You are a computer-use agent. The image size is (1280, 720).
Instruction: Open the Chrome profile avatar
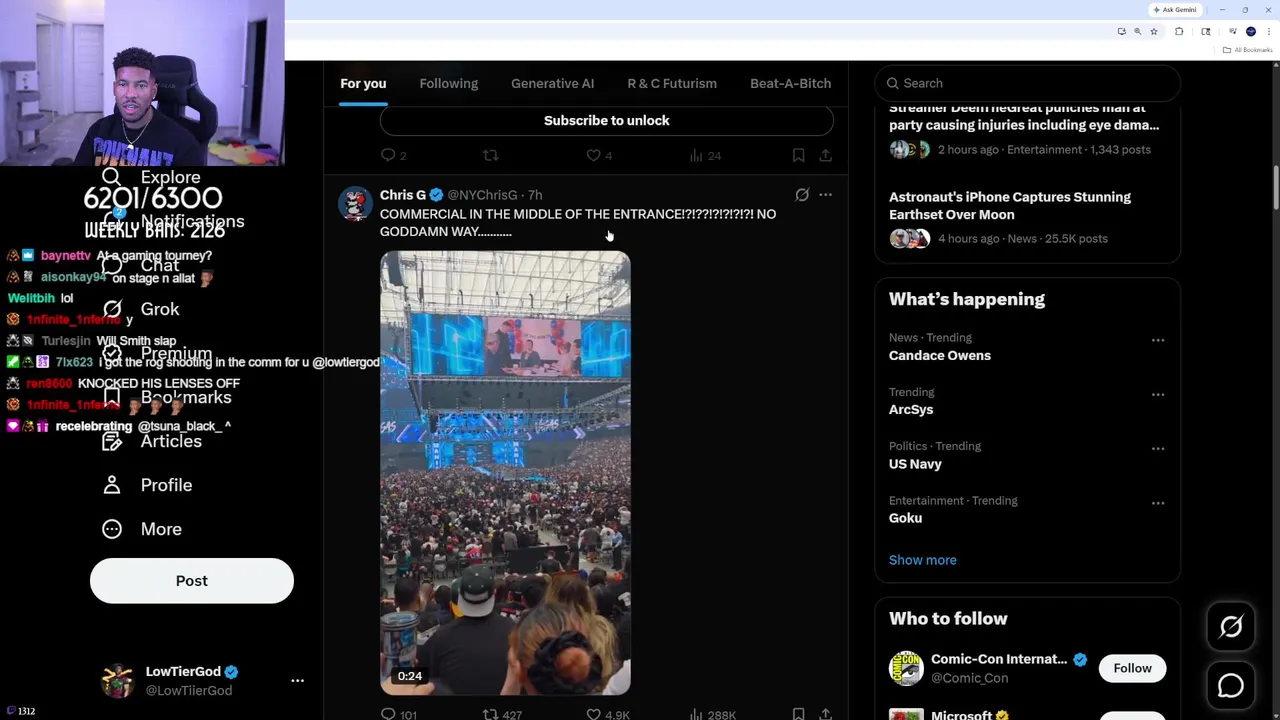tap(1251, 31)
